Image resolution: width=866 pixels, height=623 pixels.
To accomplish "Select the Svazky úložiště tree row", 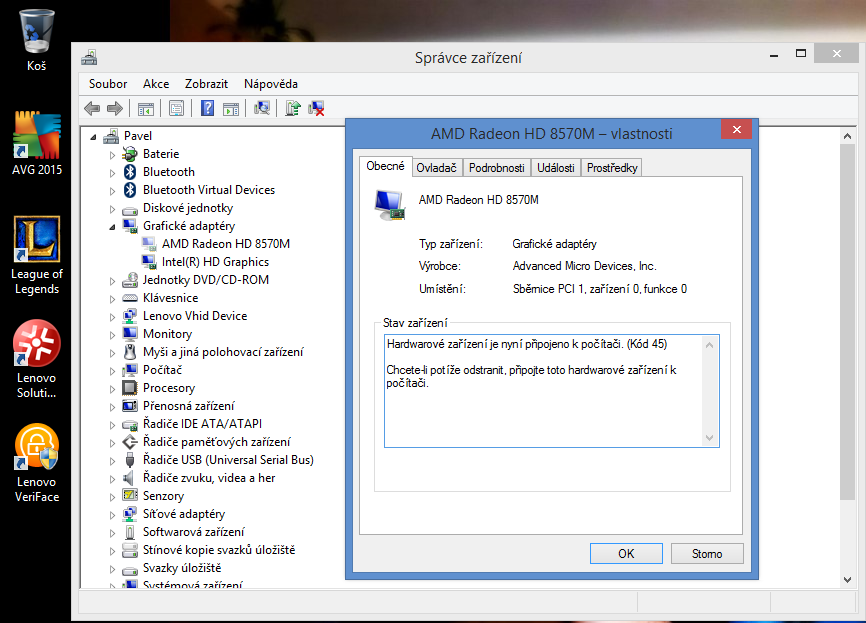I will tap(182, 568).
